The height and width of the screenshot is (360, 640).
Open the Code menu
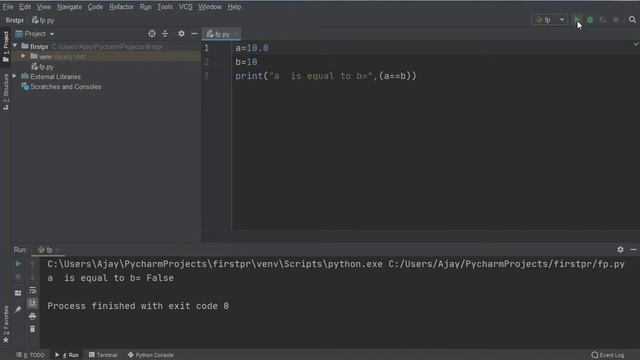click(95, 7)
